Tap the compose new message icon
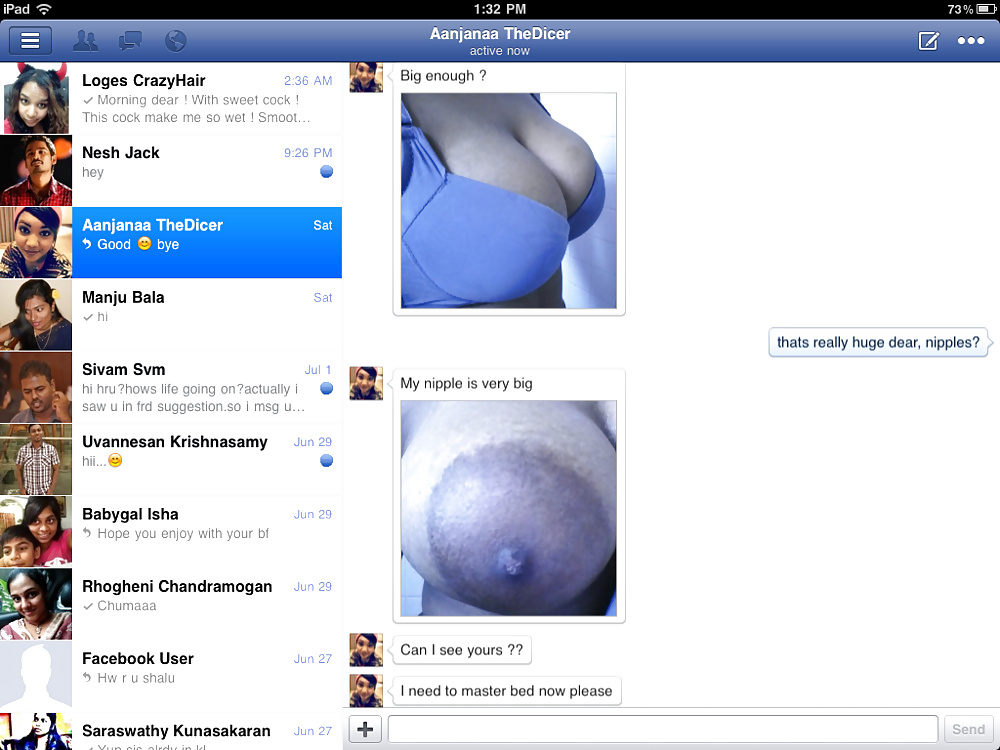The height and width of the screenshot is (750, 1000). (x=928, y=41)
